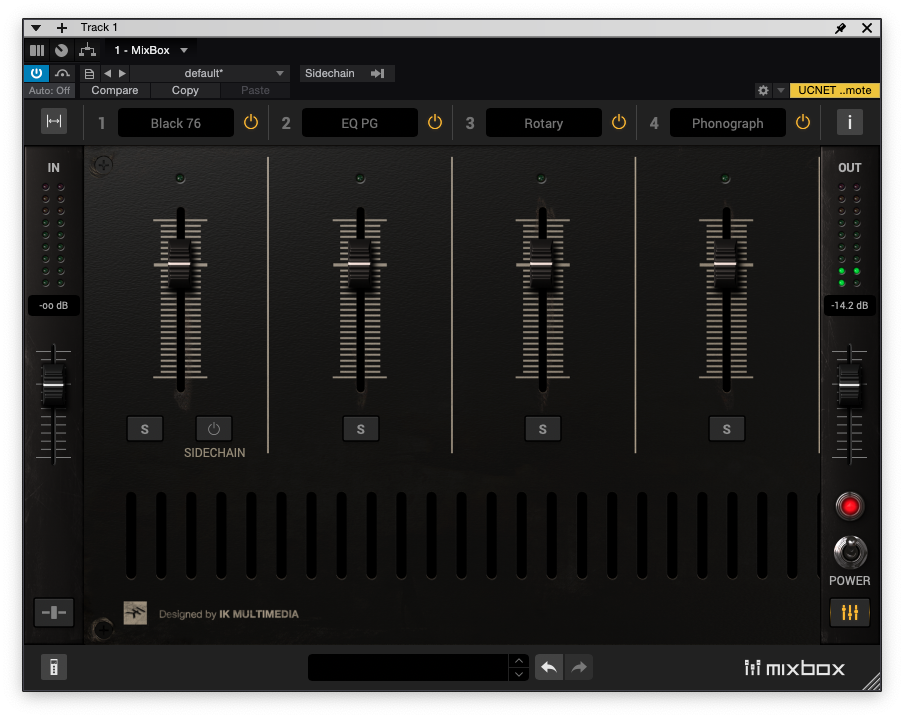Open the settings gear icon

(763, 91)
